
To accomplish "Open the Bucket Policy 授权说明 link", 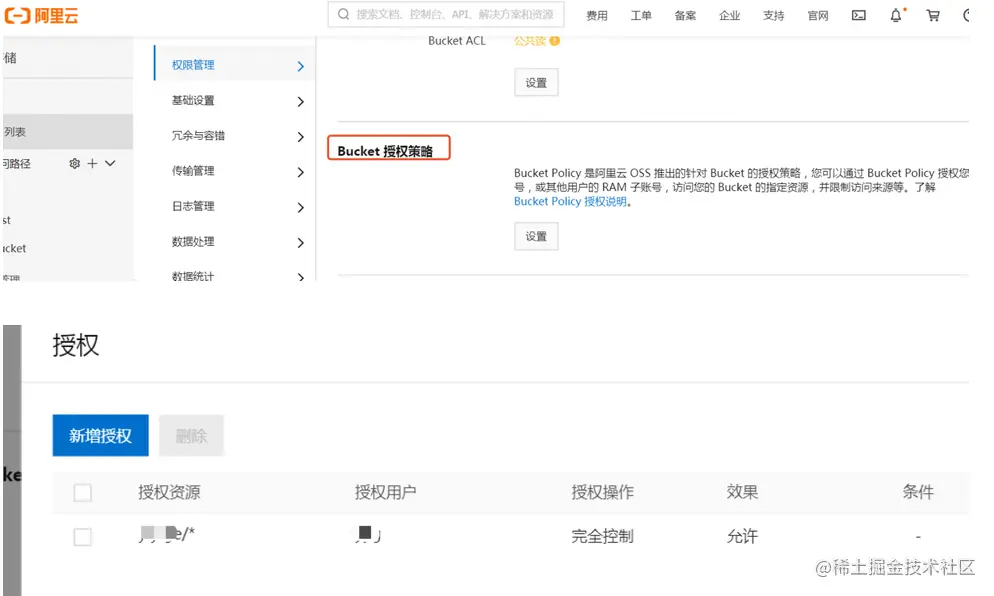I will 571,201.
